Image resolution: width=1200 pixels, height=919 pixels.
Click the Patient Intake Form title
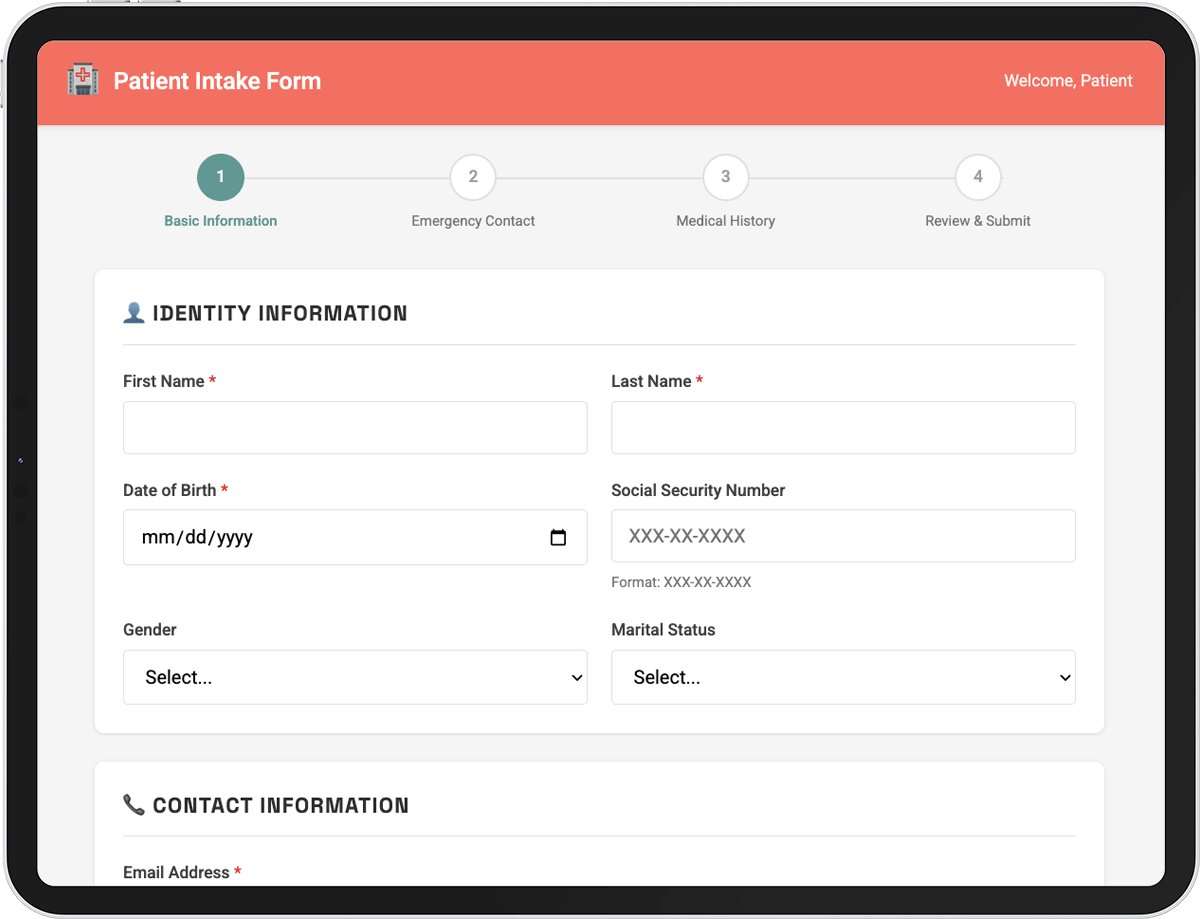pos(217,81)
